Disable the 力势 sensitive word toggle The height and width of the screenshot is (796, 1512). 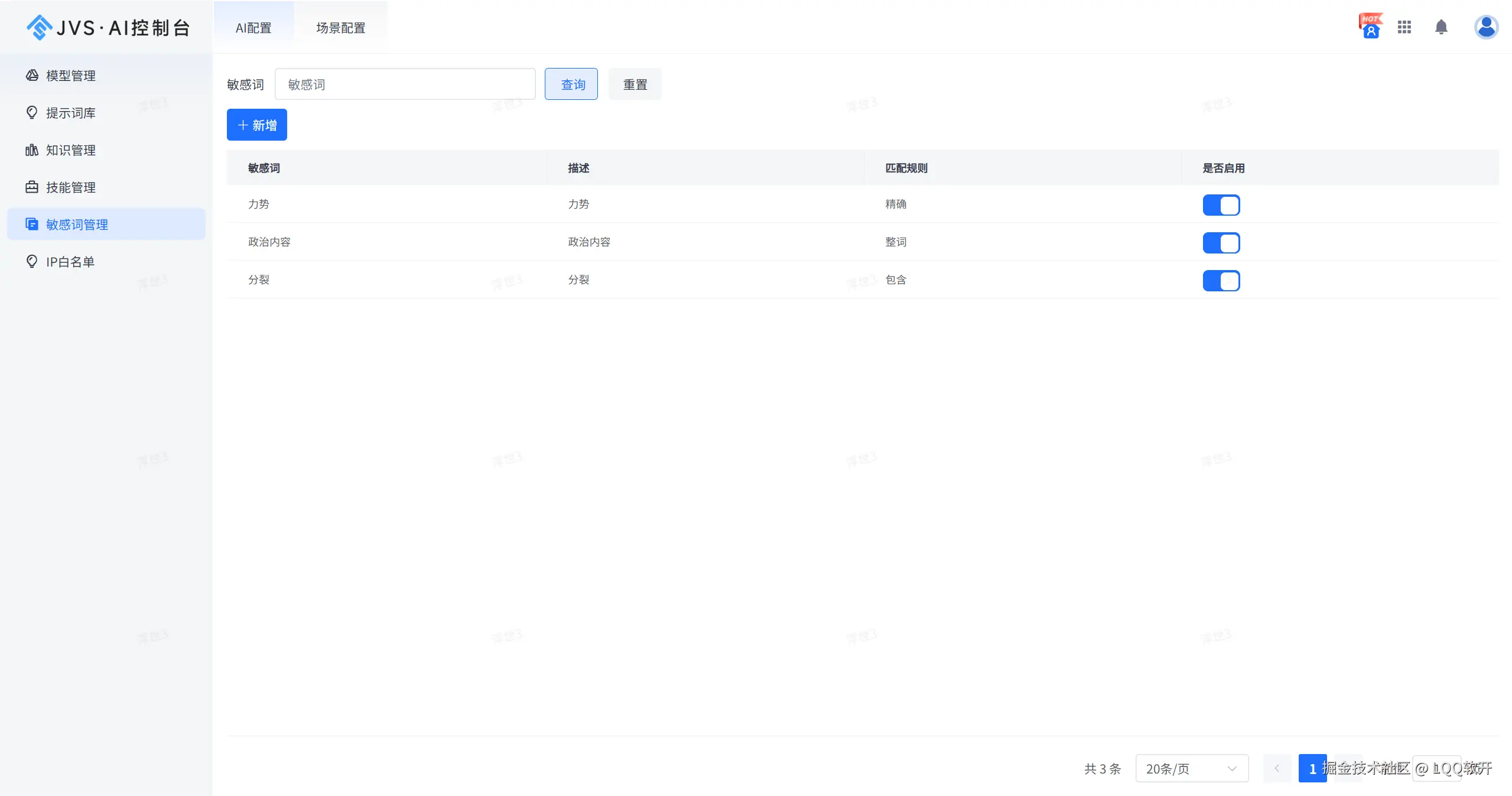coord(1221,204)
